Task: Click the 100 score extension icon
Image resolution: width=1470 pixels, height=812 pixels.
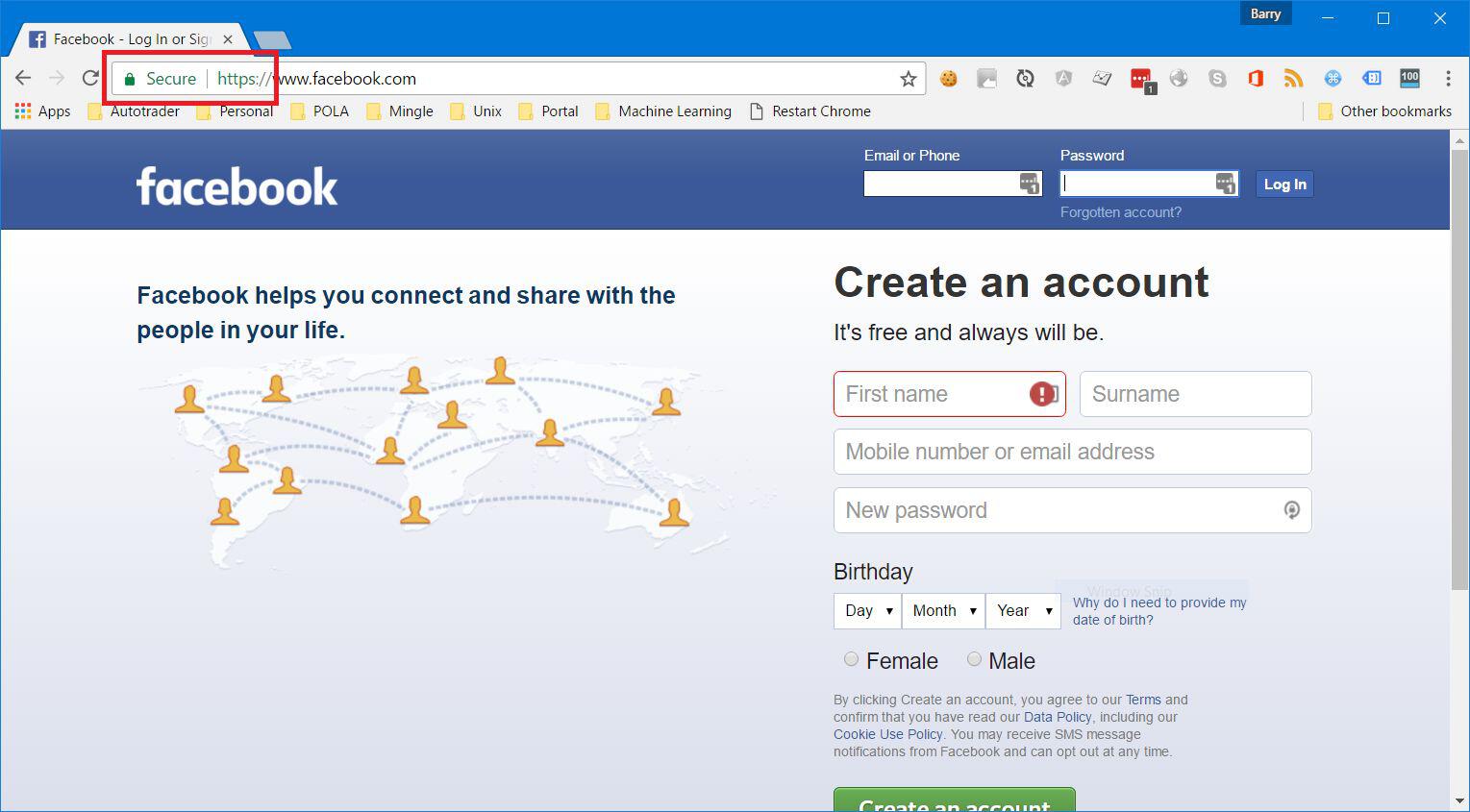Action: 1409,79
